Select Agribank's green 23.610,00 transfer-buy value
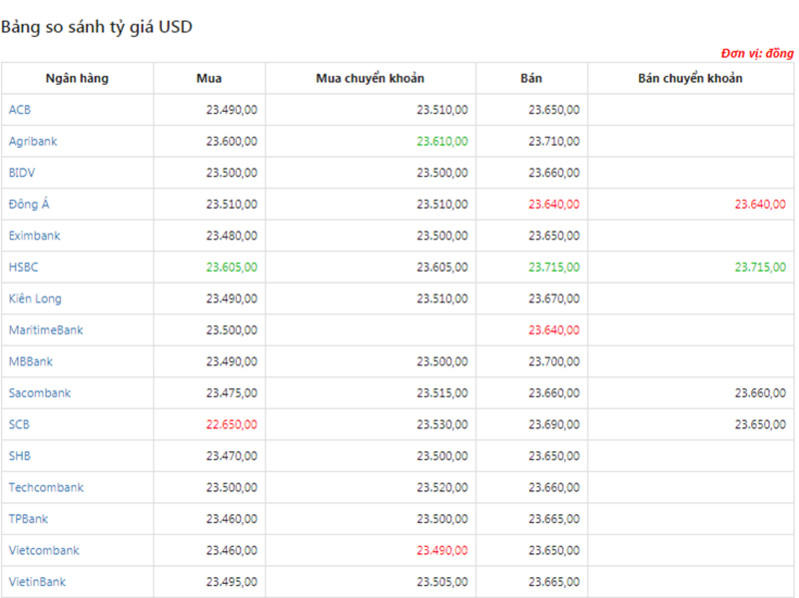799x598 pixels. coord(442,141)
